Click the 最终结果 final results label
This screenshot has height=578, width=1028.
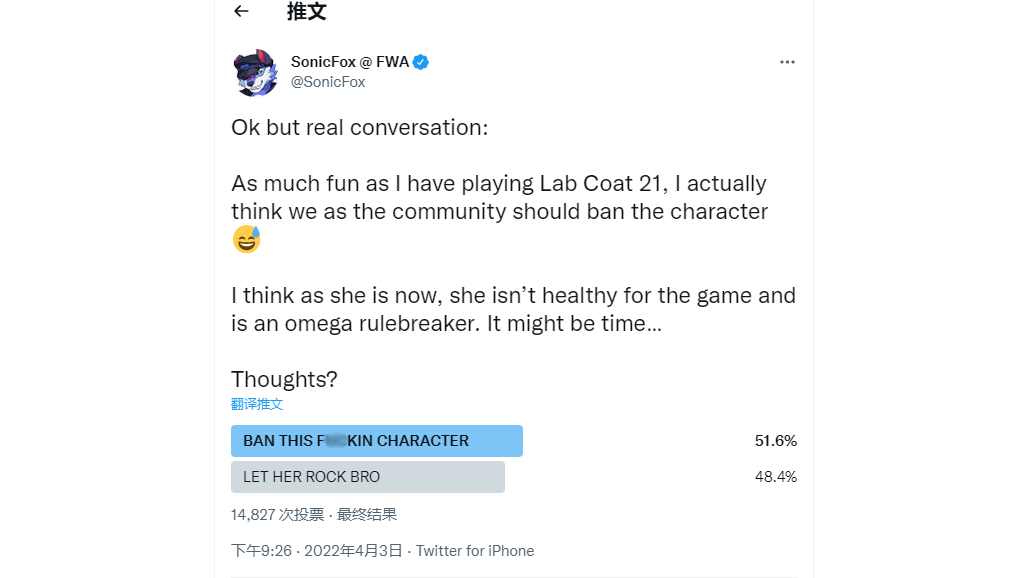pyautogui.click(x=367, y=515)
